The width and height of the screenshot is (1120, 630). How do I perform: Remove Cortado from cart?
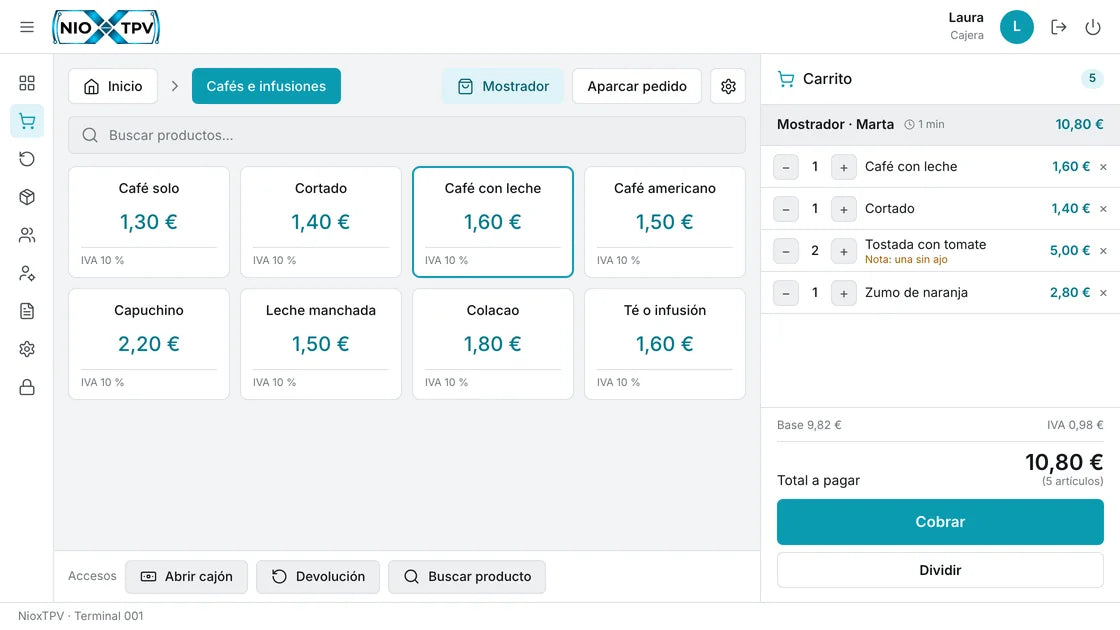point(1104,209)
